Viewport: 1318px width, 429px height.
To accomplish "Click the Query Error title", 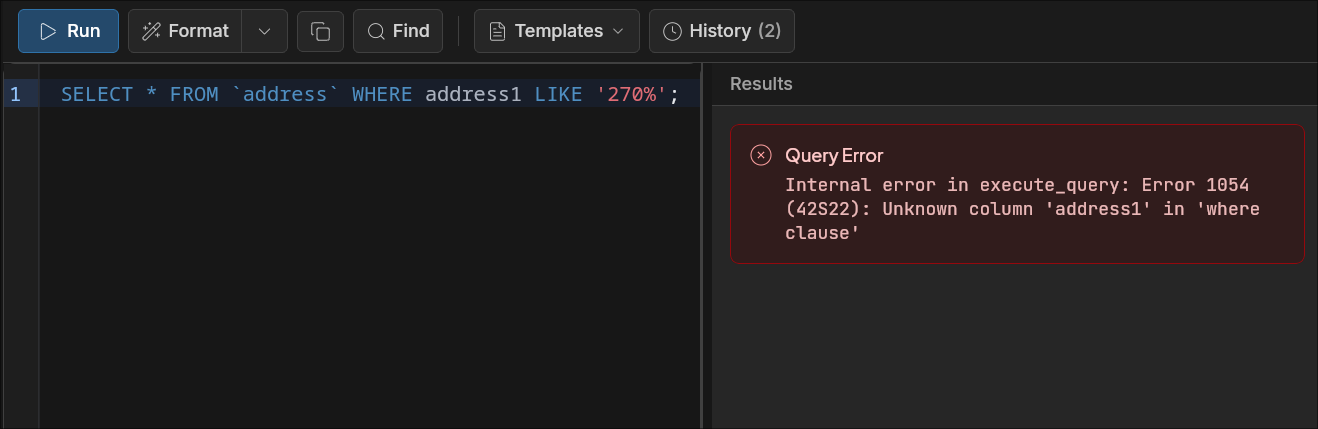I will 834,155.
